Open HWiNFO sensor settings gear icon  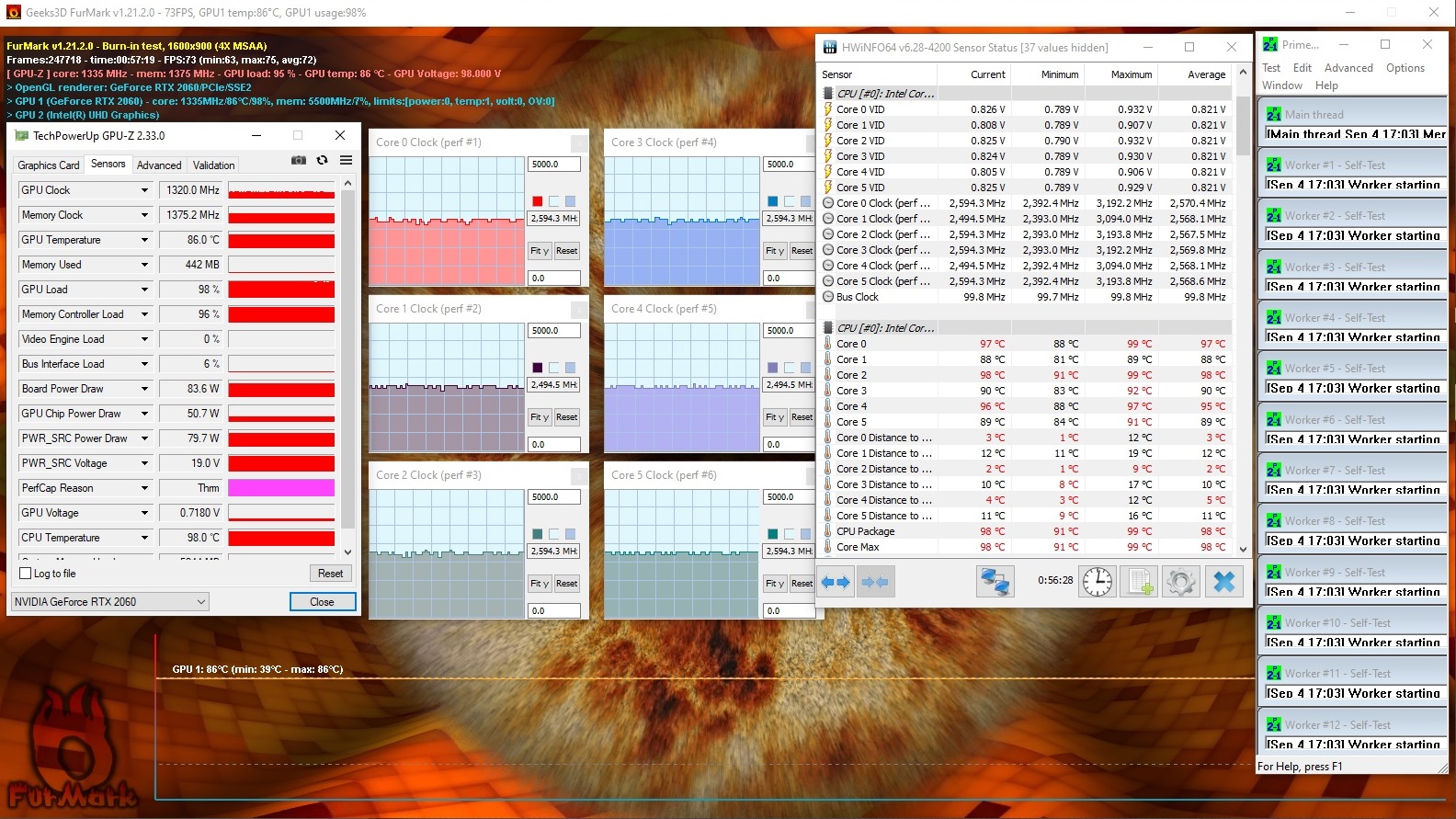click(x=1181, y=581)
